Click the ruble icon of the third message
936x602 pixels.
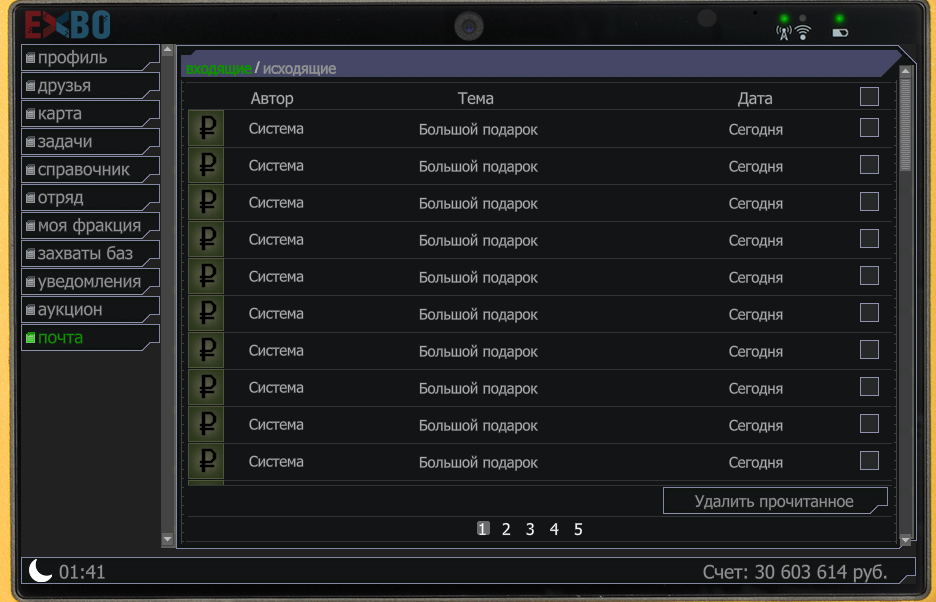tap(206, 202)
